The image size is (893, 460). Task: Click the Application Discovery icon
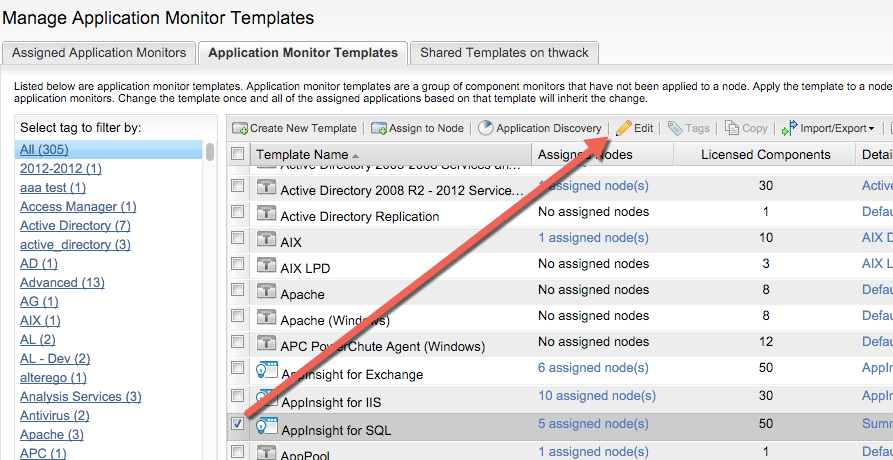point(485,128)
